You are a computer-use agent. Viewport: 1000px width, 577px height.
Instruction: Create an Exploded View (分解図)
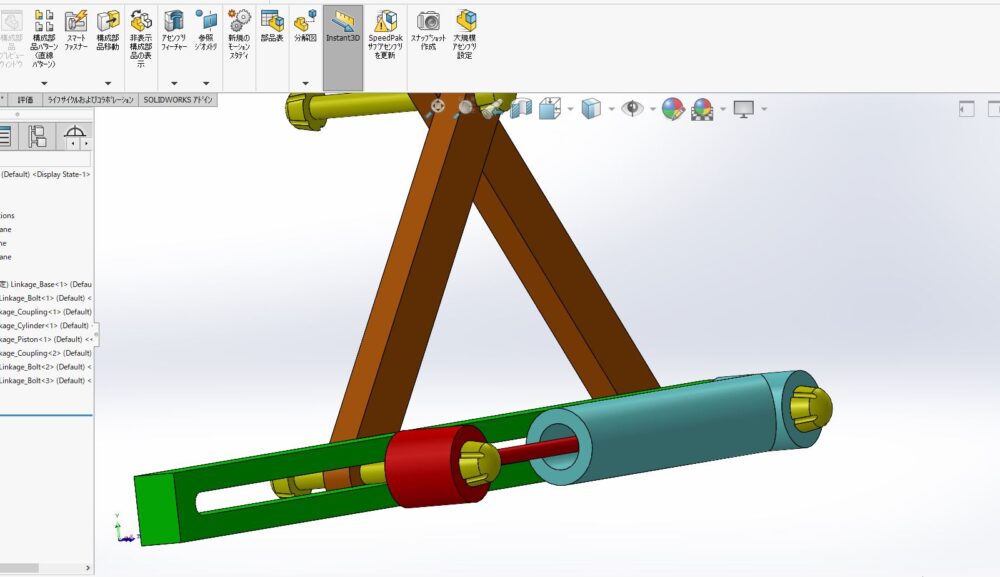pyautogui.click(x=305, y=26)
